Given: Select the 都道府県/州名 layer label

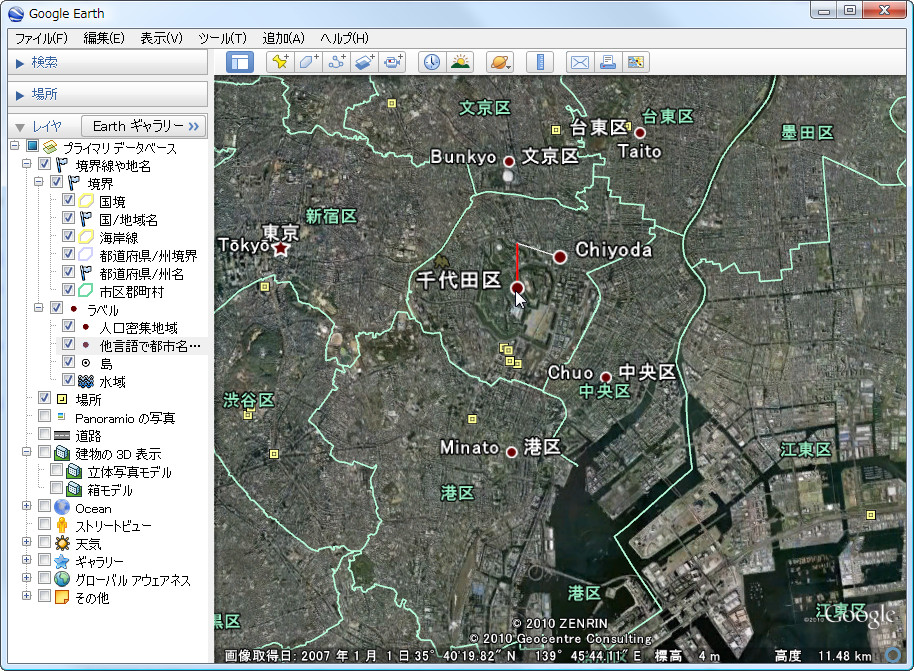Looking at the screenshot, I should (x=141, y=274).
